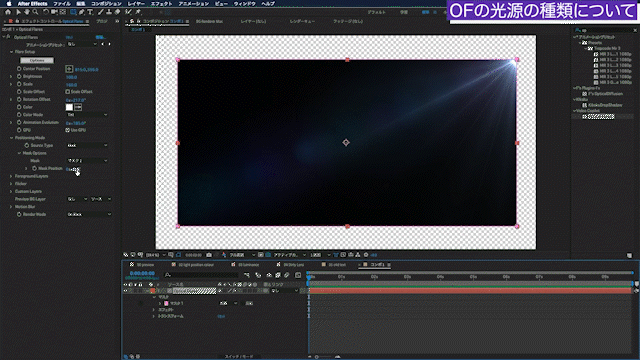Select the Clone Stamp tool
Viewport: 640px width, 360px height.
(109, 12)
